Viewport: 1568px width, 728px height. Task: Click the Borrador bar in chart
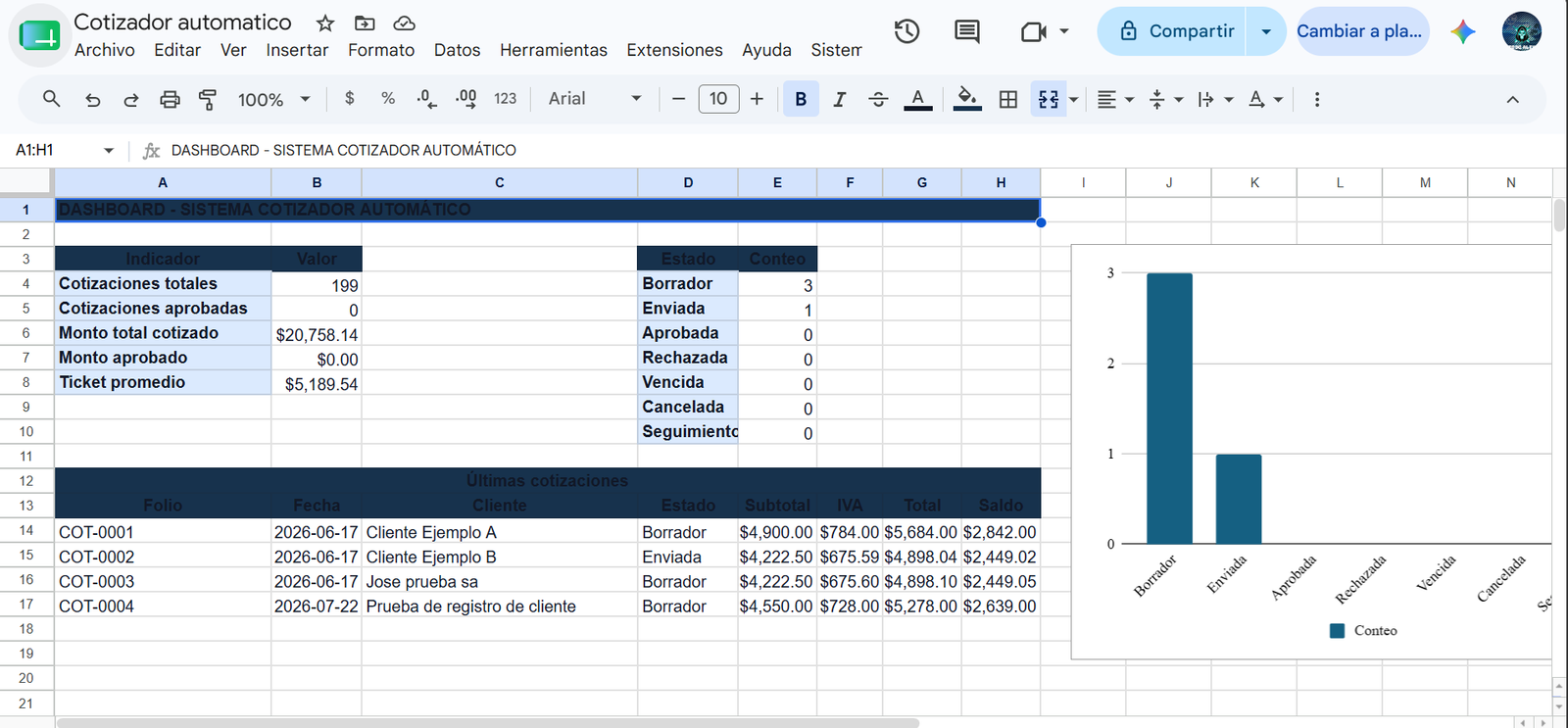(1169, 408)
